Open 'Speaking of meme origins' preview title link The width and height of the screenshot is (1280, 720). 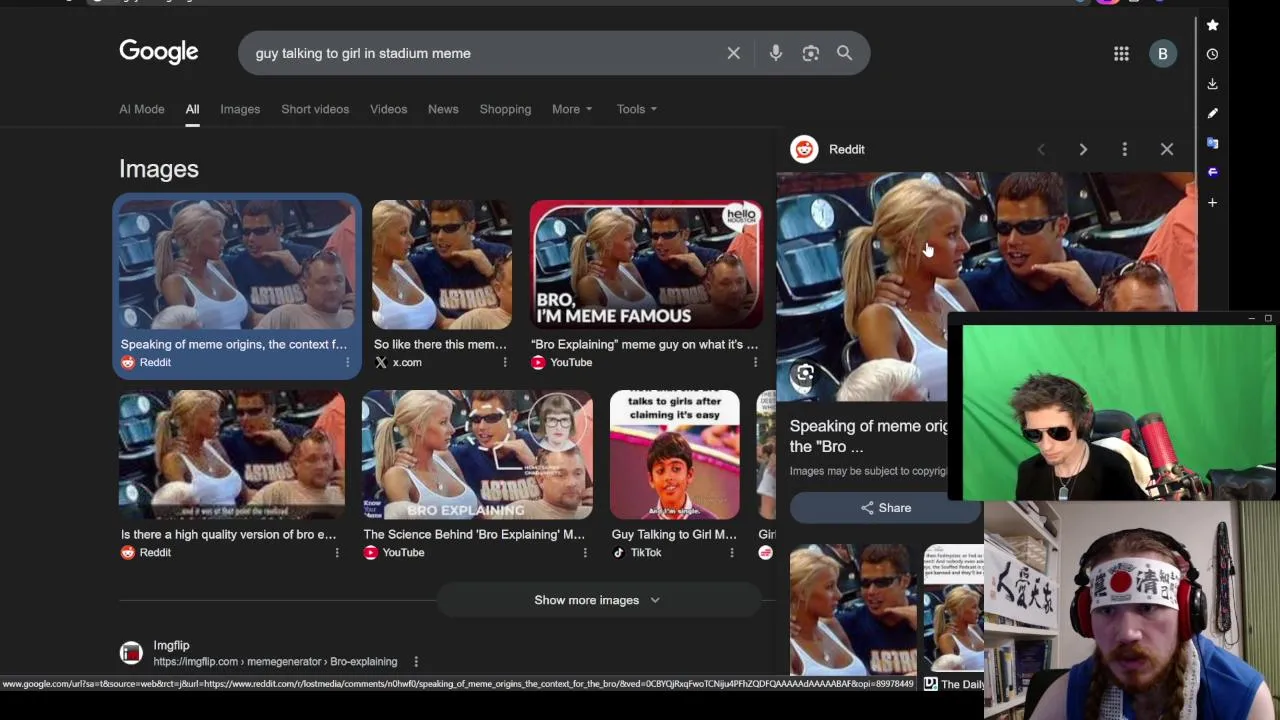868,436
